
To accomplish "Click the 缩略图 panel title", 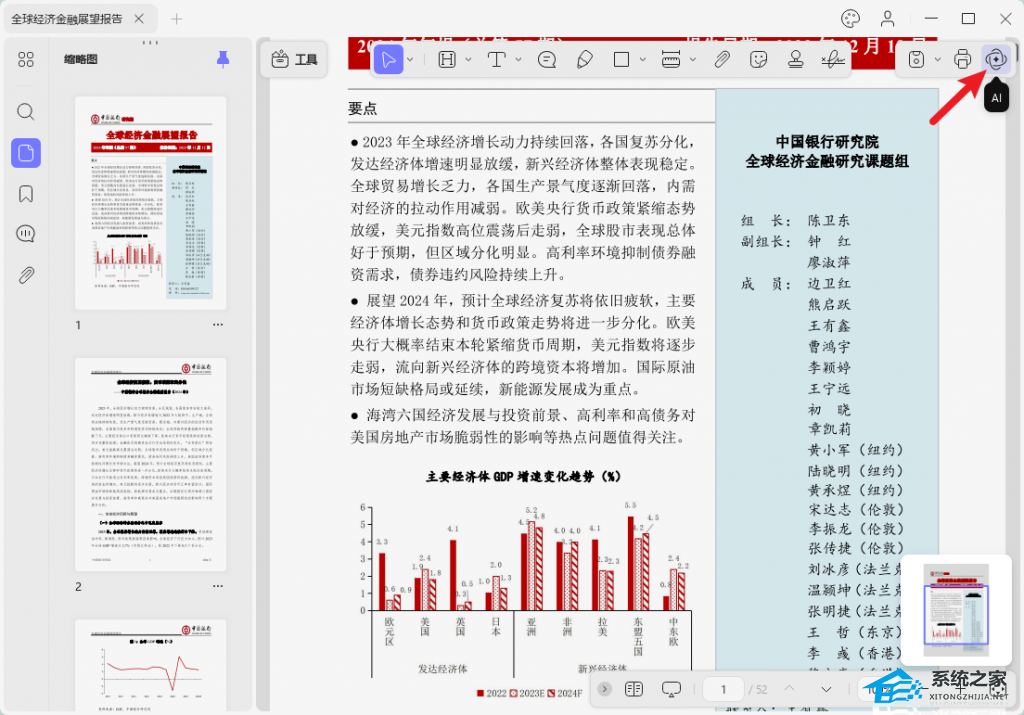I will (81, 59).
